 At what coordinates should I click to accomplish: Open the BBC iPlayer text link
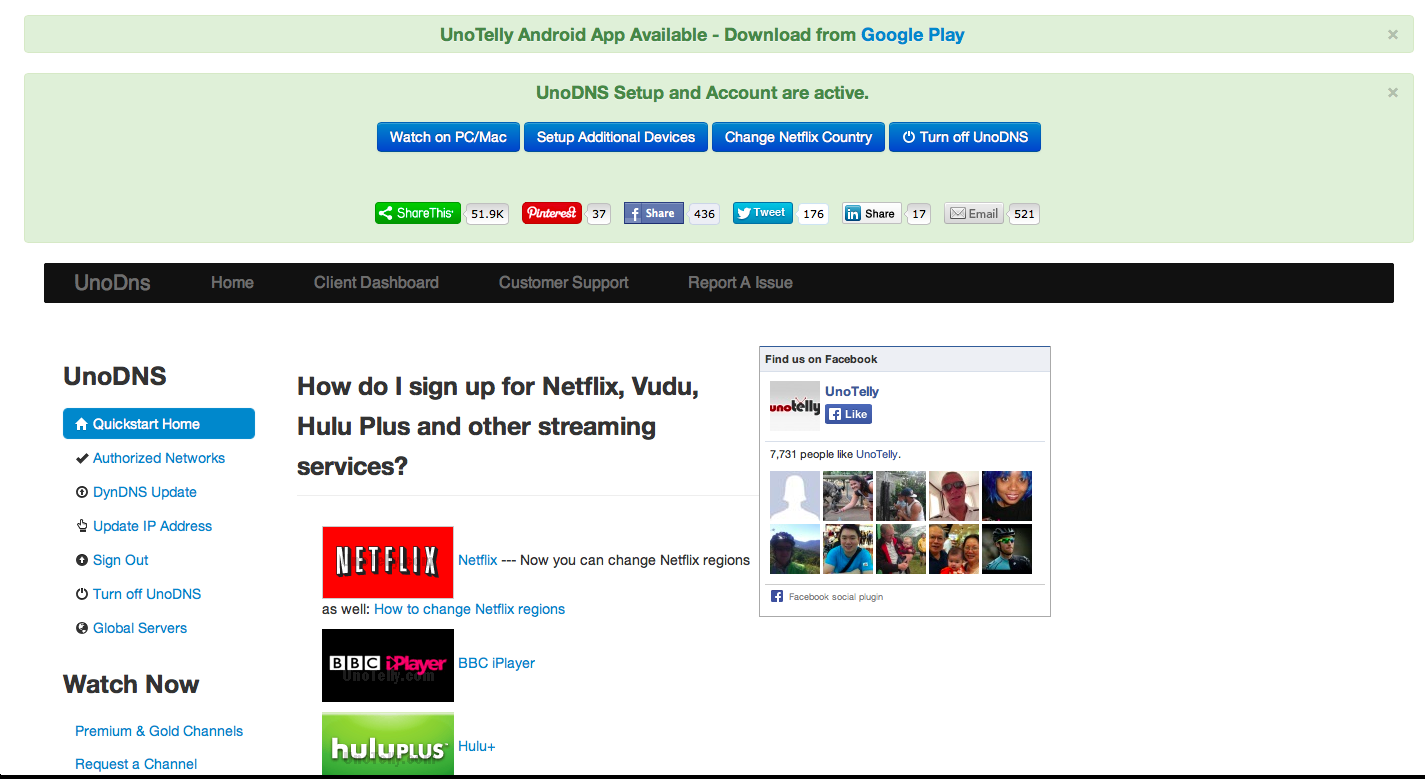[x=496, y=663]
